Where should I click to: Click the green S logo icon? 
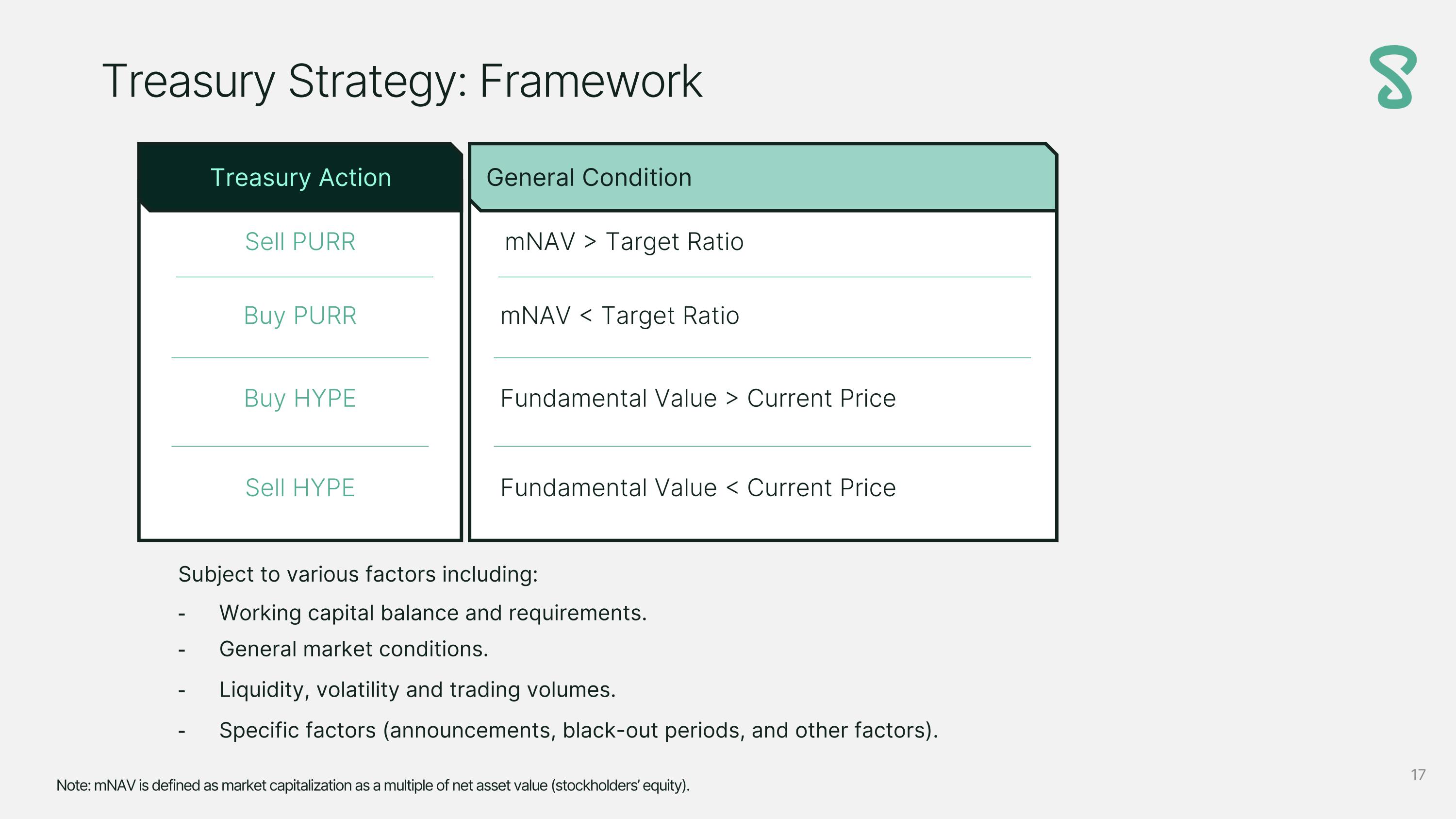1393,77
